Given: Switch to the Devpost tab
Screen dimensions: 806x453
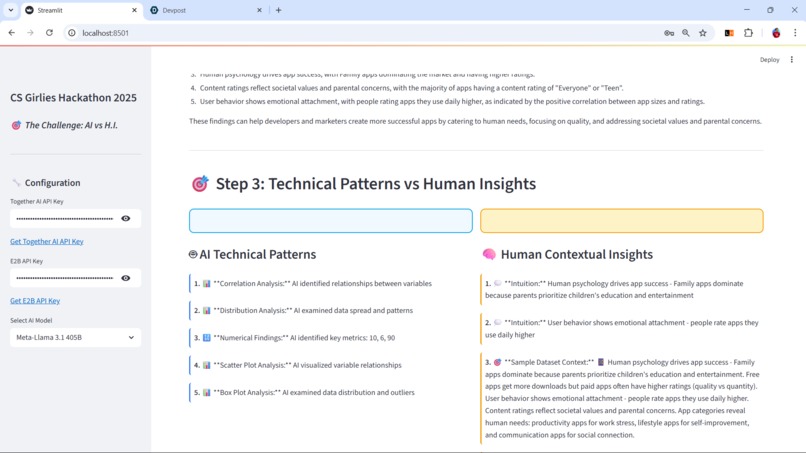Looking at the screenshot, I should coord(206,10).
